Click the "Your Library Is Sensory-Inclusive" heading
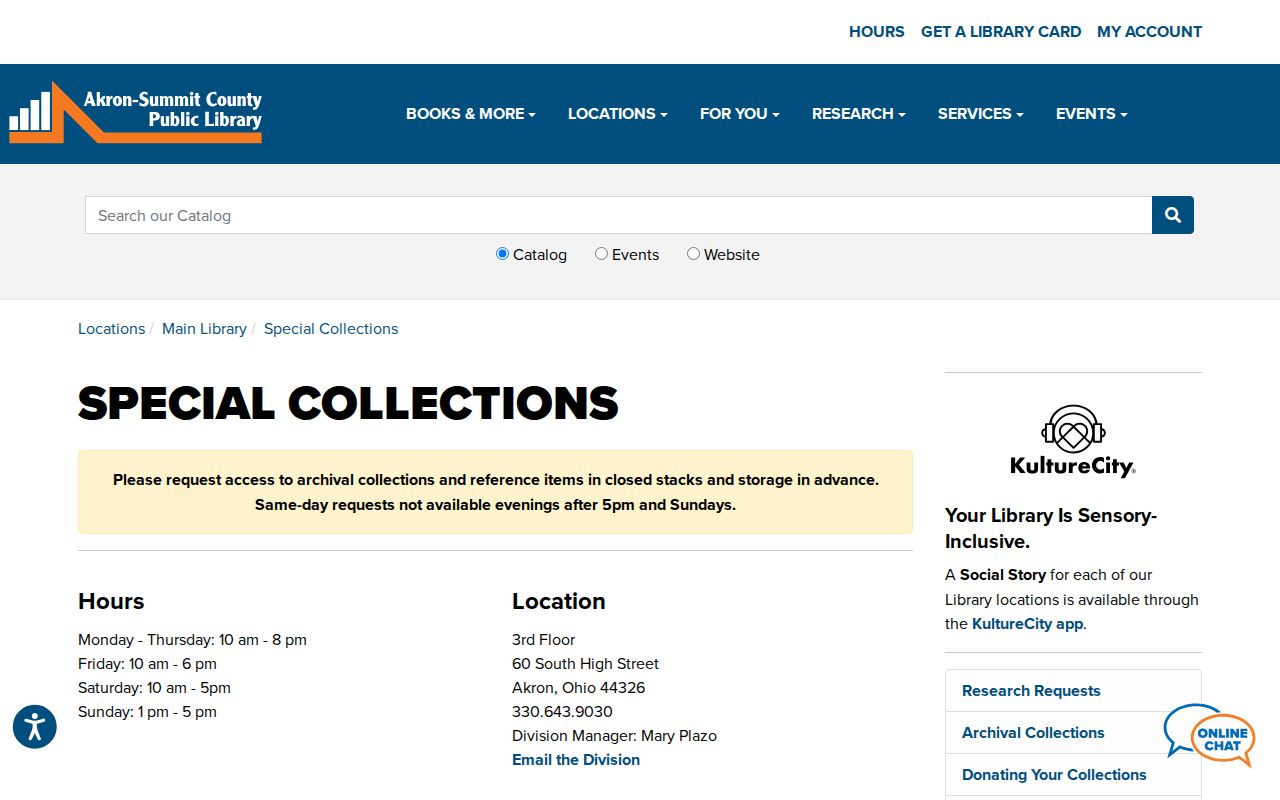The height and width of the screenshot is (800, 1280). (x=1051, y=528)
